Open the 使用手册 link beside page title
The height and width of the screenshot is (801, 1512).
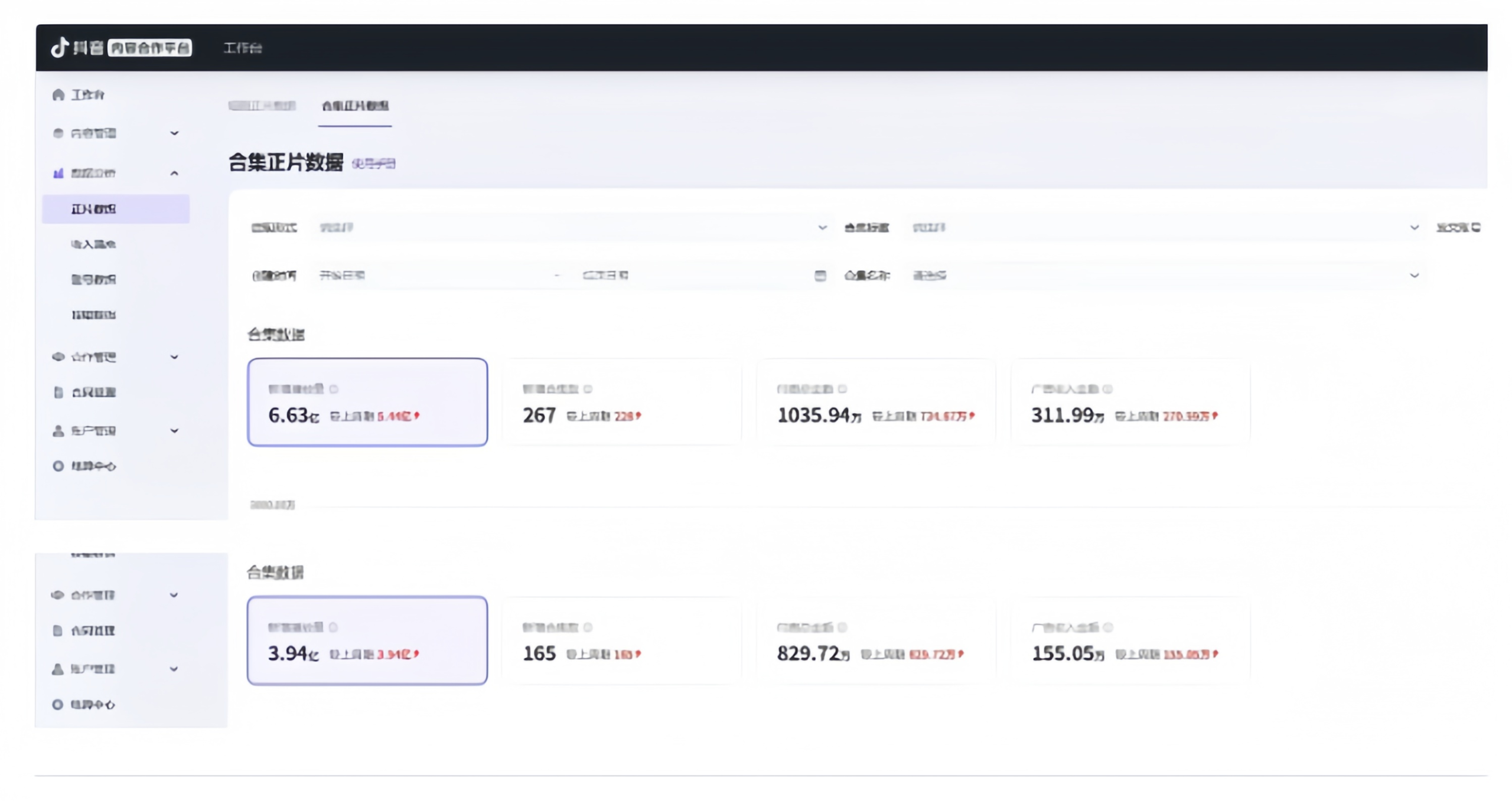coord(373,164)
